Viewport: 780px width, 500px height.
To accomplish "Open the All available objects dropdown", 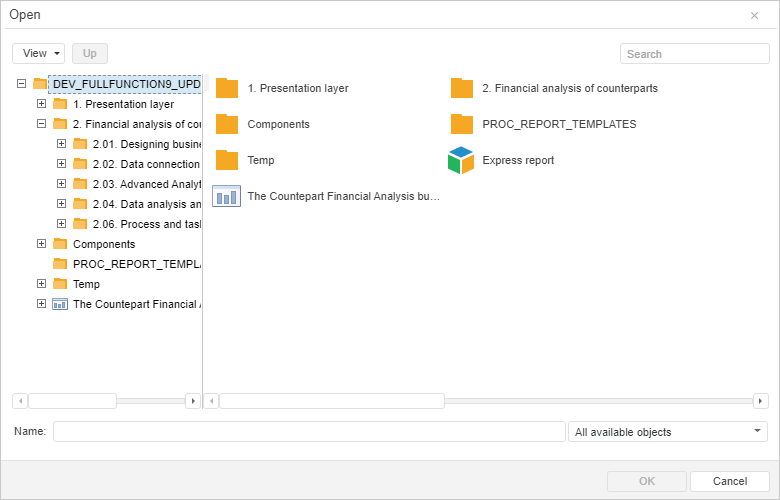I will (667, 432).
